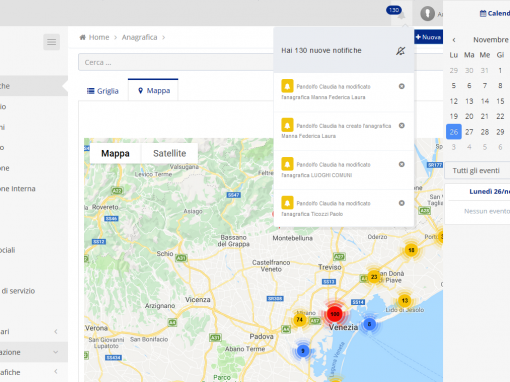The height and width of the screenshot is (382, 510).
Task: Select day 26 in the calendar
Action: click(454, 132)
